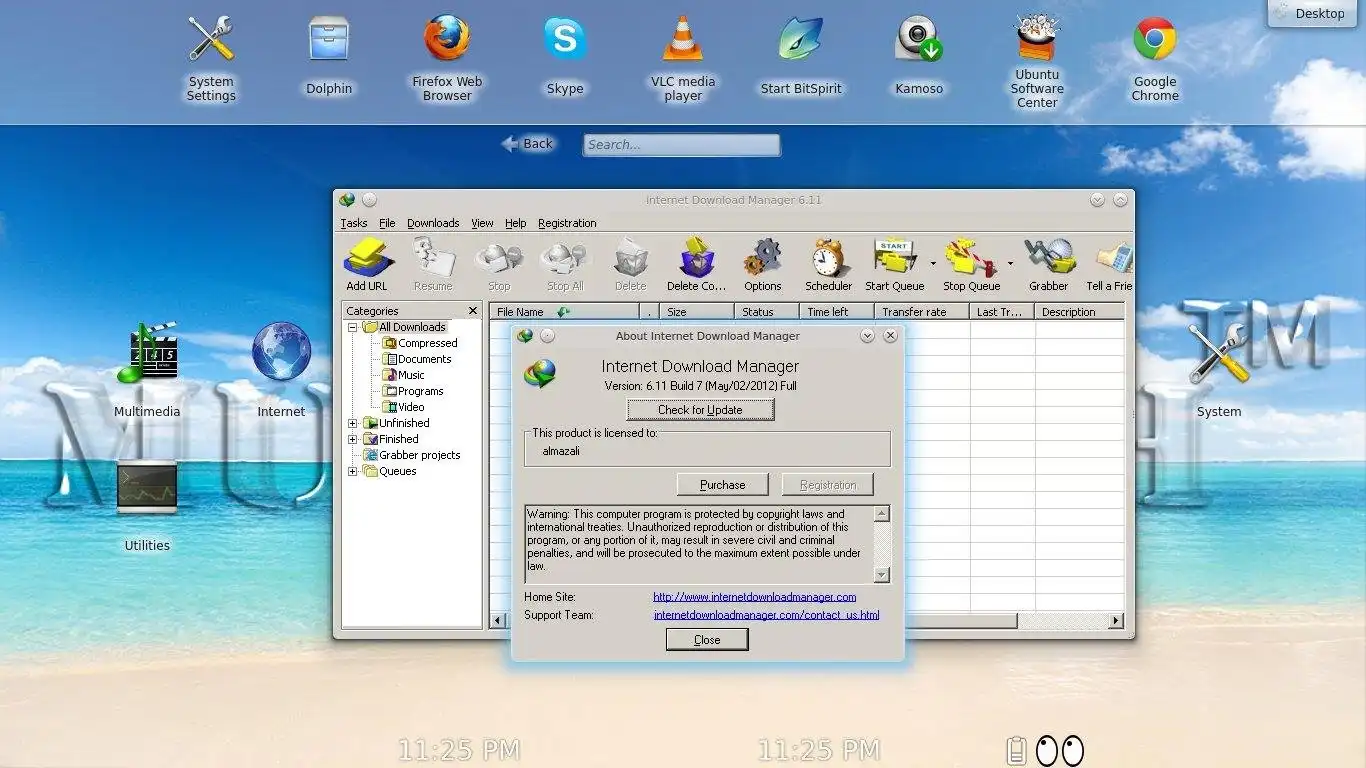Open the Grabber tool icon

click(x=1049, y=258)
